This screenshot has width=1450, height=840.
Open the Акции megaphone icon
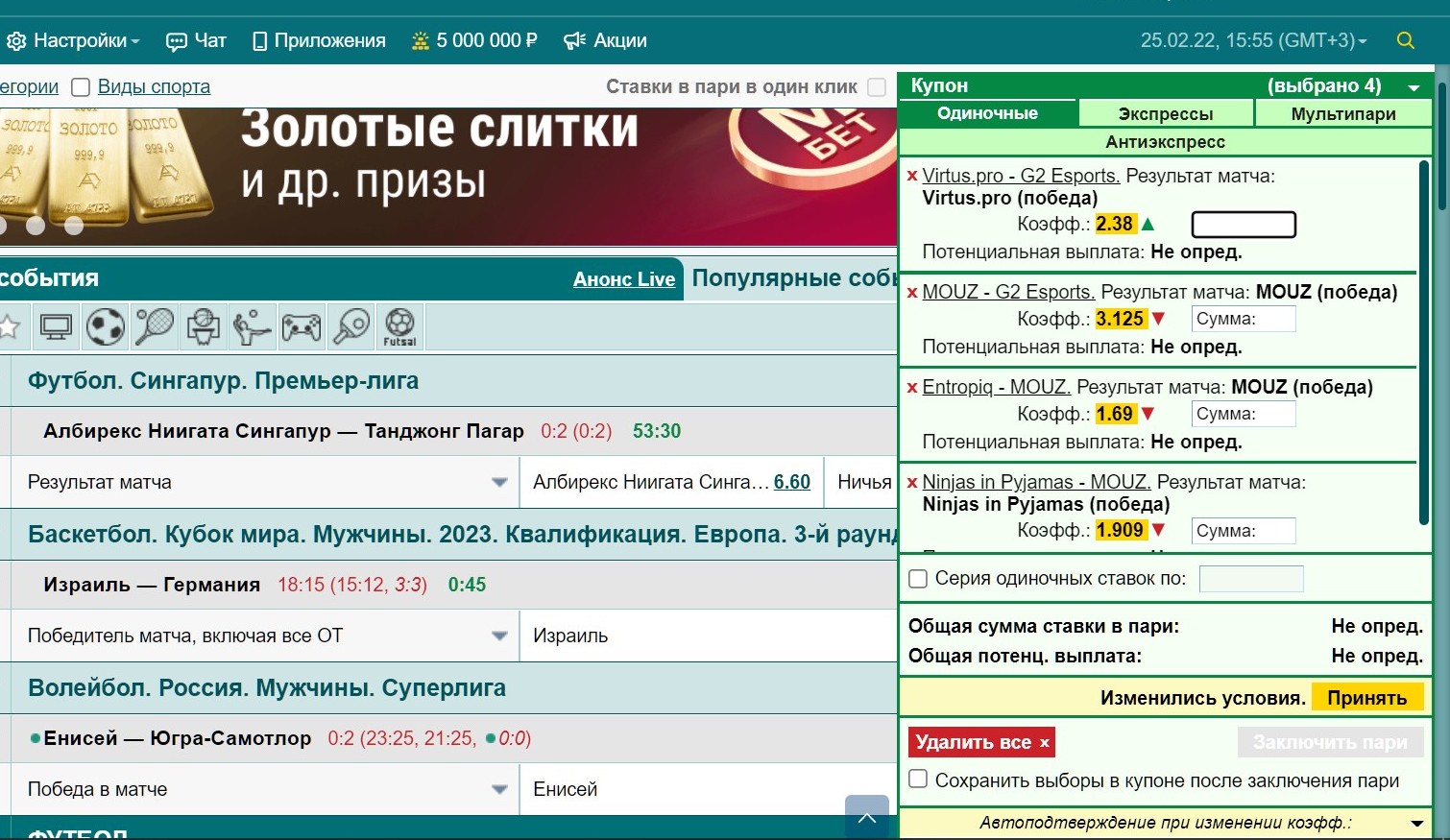(574, 41)
